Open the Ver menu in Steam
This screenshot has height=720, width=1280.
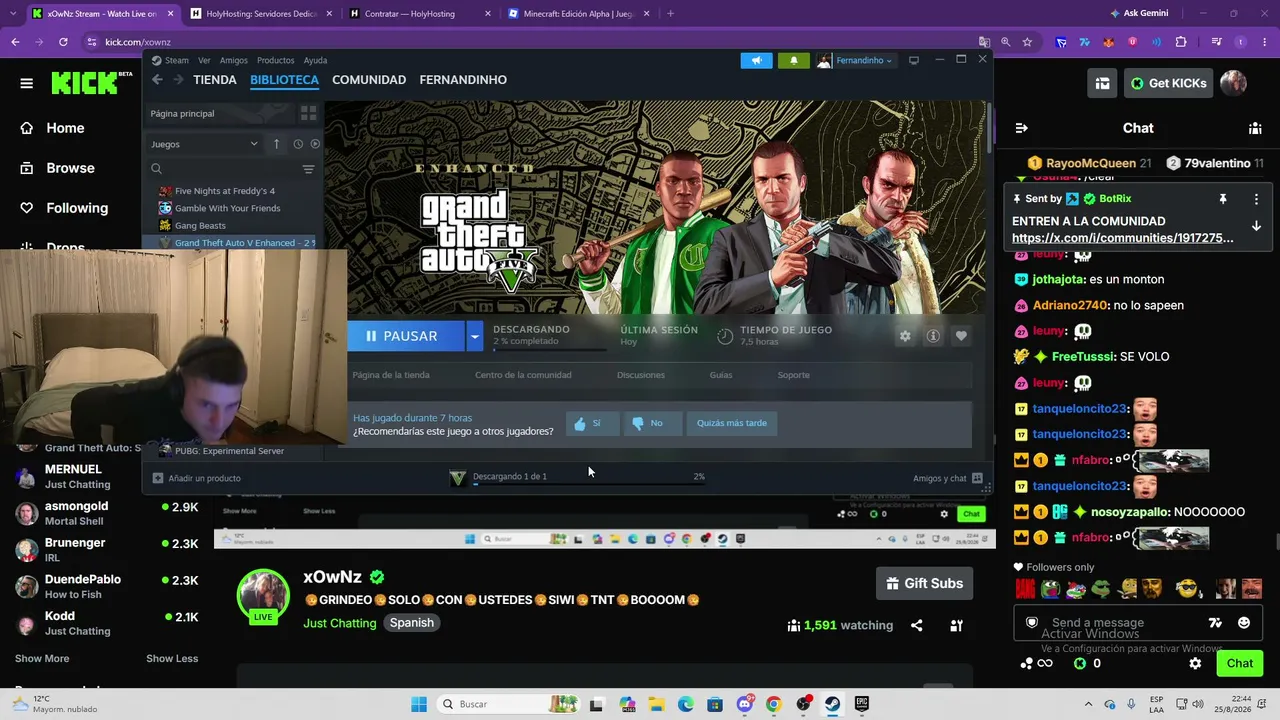pyautogui.click(x=204, y=60)
